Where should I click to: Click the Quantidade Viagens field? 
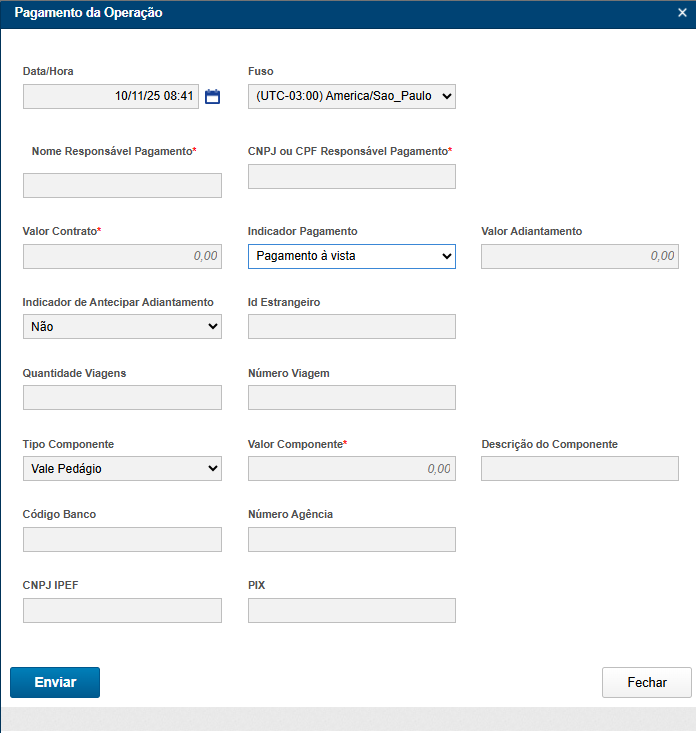pyautogui.click(x=122, y=397)
